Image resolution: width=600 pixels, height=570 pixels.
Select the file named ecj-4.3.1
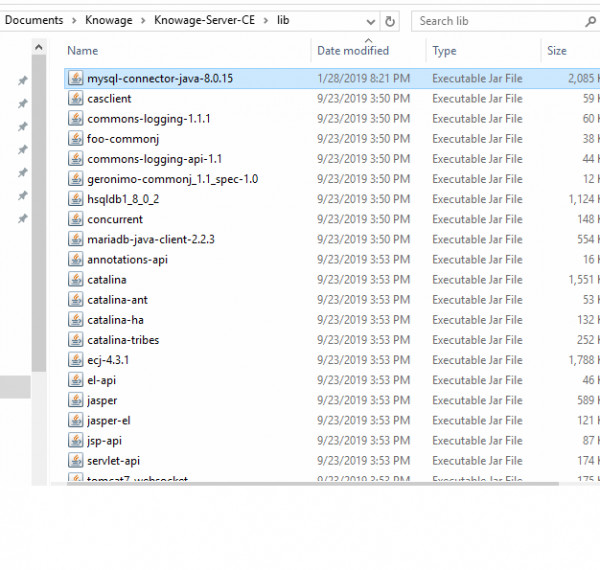point(108,360)
